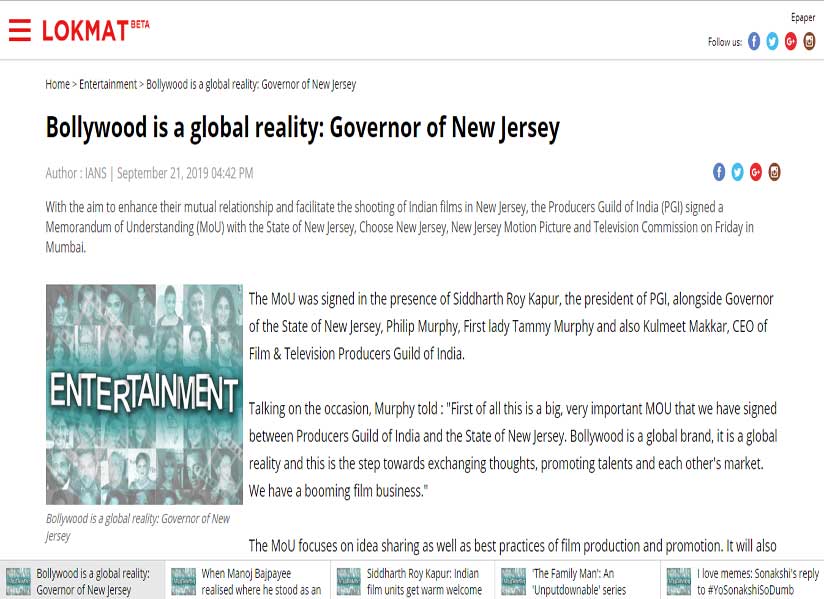824x599 pixels.
Task: Open the hamburger menu icon
Action: tap(20, 30)
